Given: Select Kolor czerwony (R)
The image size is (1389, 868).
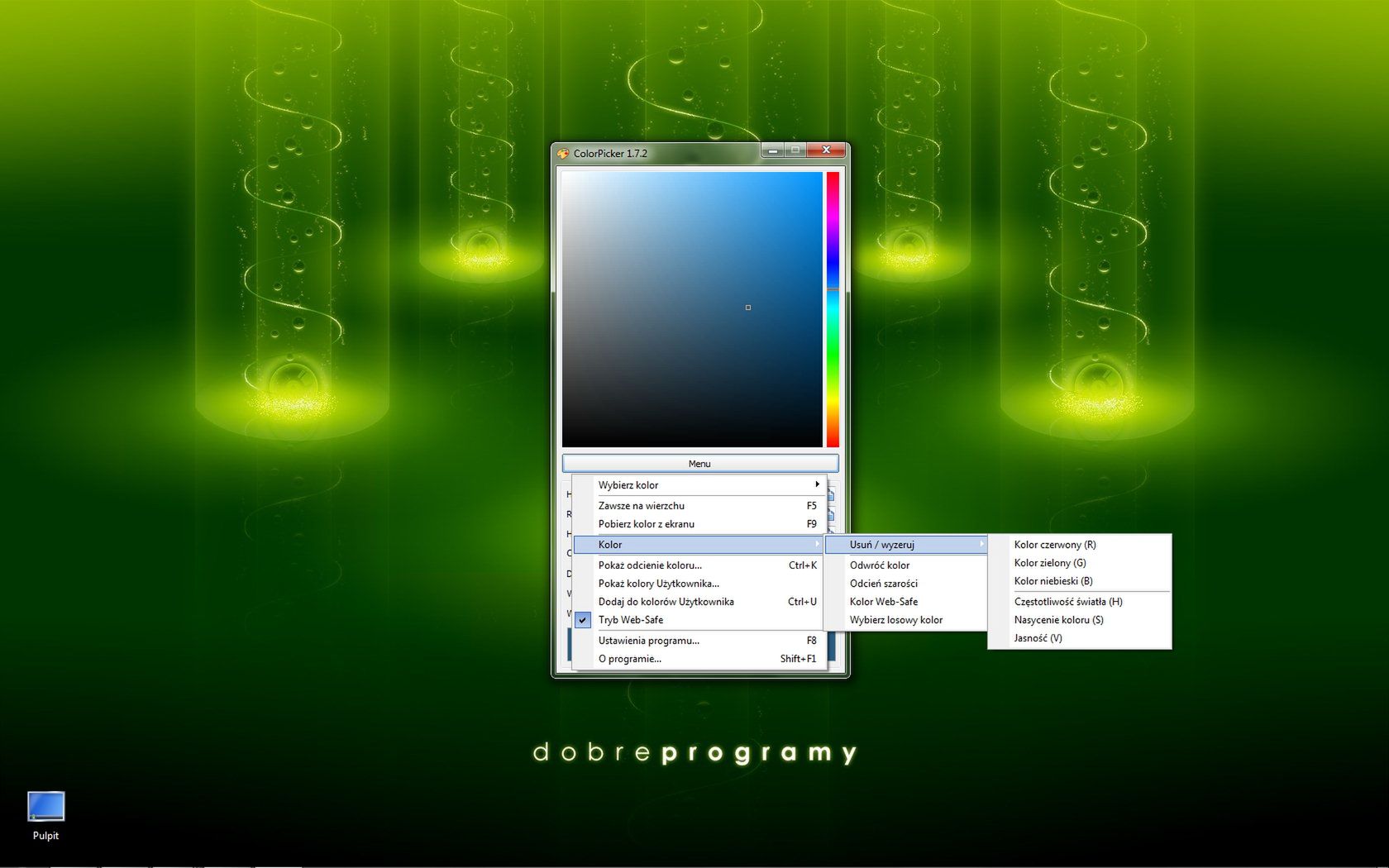Looking at the screenshot, I should 1080,545.
